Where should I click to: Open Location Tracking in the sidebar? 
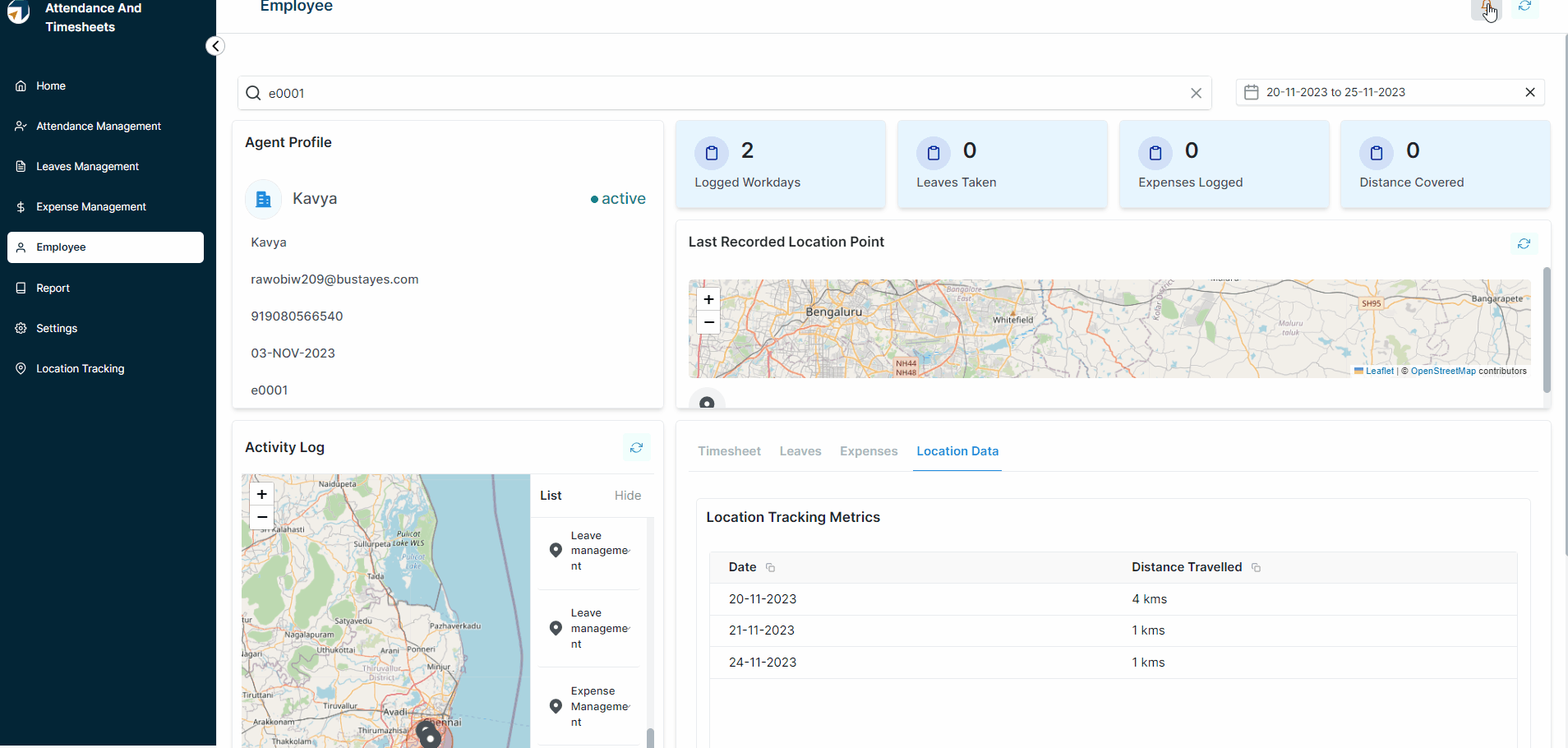pos(80,369)
